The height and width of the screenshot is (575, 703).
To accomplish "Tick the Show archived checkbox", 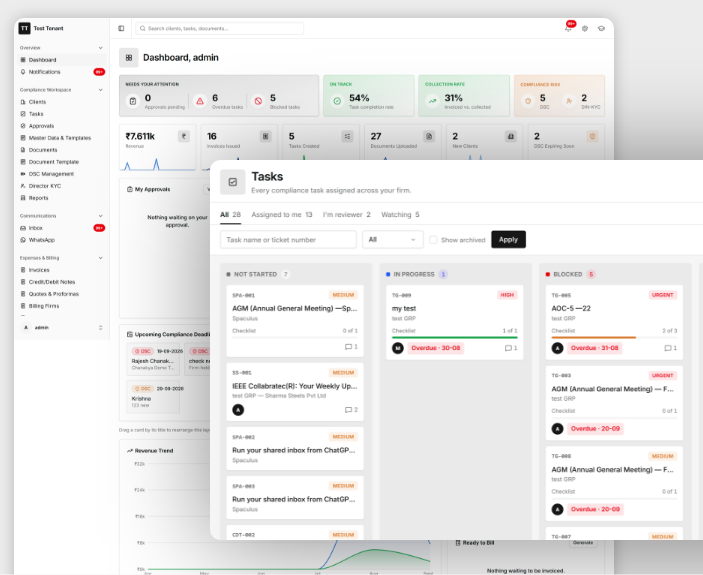I will tap(433, 240).
